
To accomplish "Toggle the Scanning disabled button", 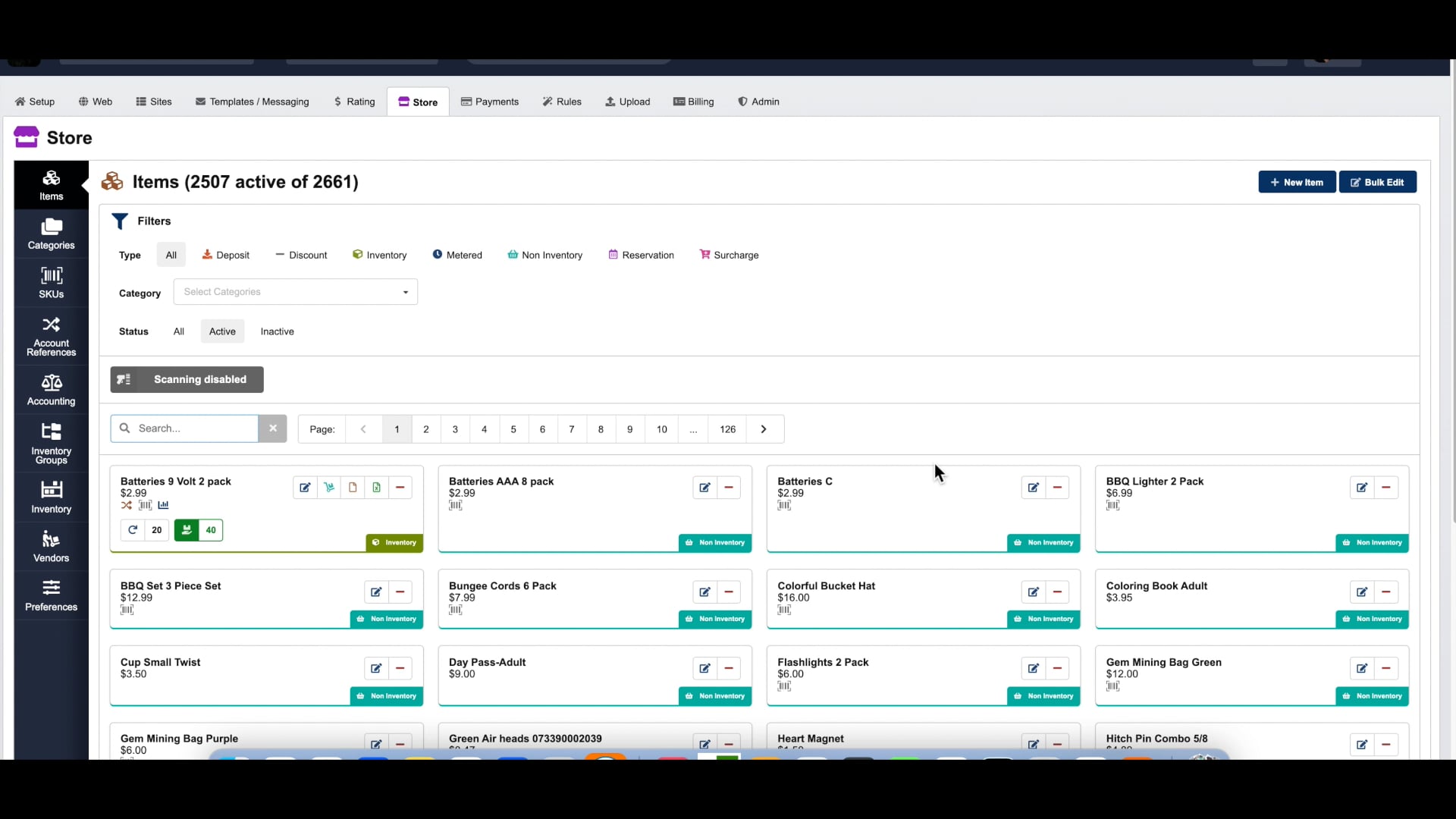I will 187,380.
